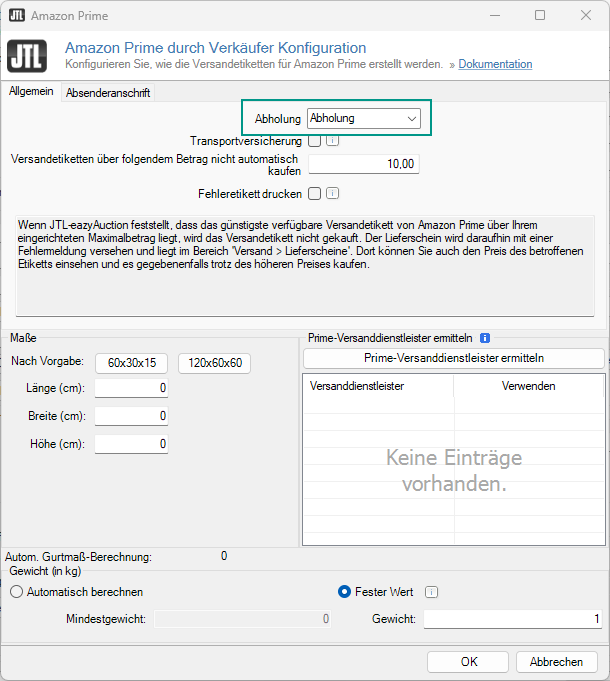The image size is (610, 681).
Task: Click the Verwenden column header
Action: click(x=528, y=386)
